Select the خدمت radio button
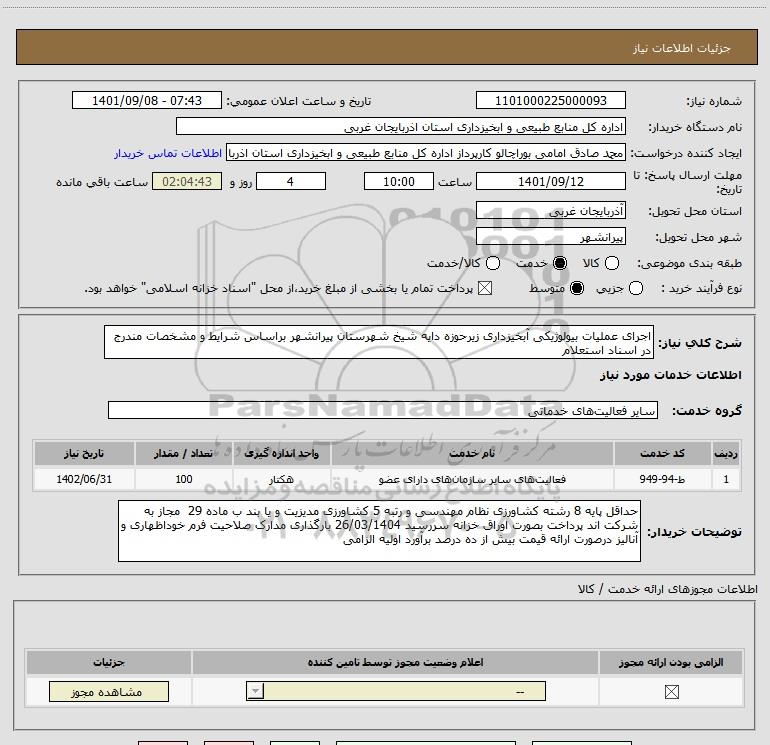This screenshot has width=770, height=745. 560,263
